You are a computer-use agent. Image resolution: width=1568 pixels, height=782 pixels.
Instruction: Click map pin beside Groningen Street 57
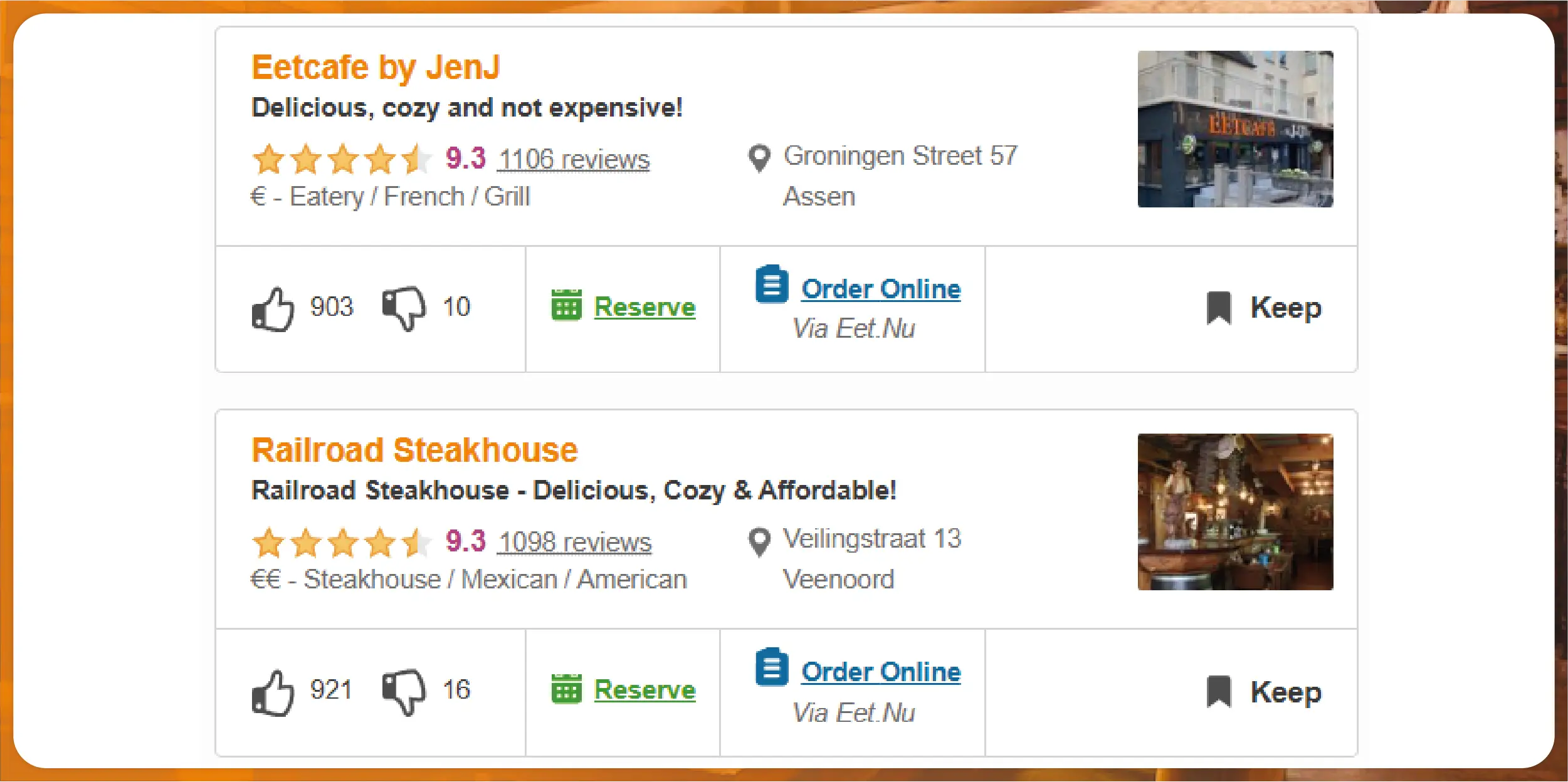click(x=759, y=158)
